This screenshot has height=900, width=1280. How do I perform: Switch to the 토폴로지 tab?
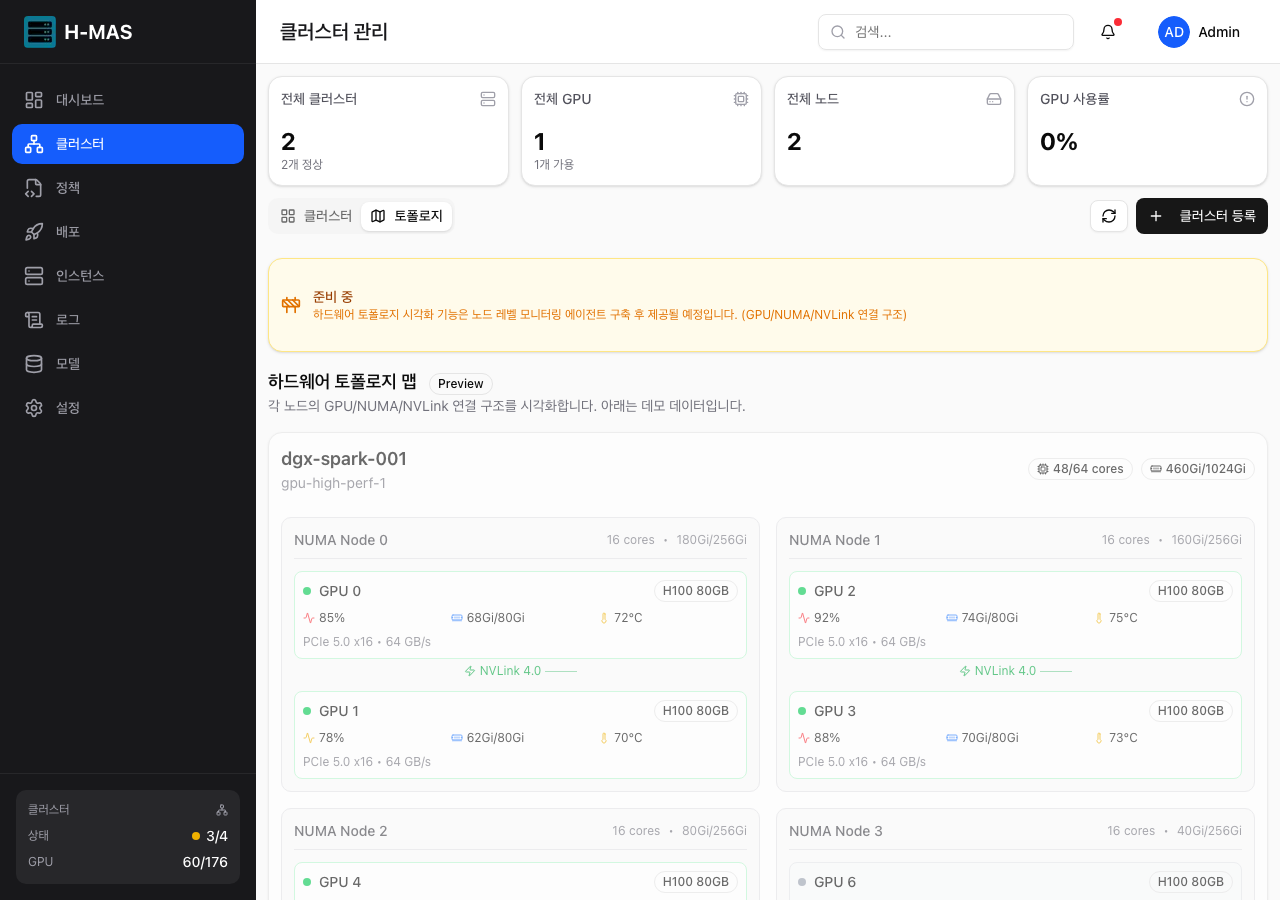coord(406,215)
